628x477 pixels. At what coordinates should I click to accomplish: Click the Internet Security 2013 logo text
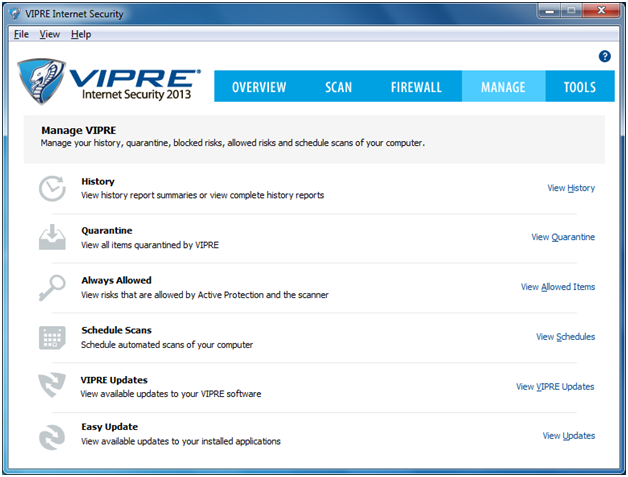click(x=136, y=95)
